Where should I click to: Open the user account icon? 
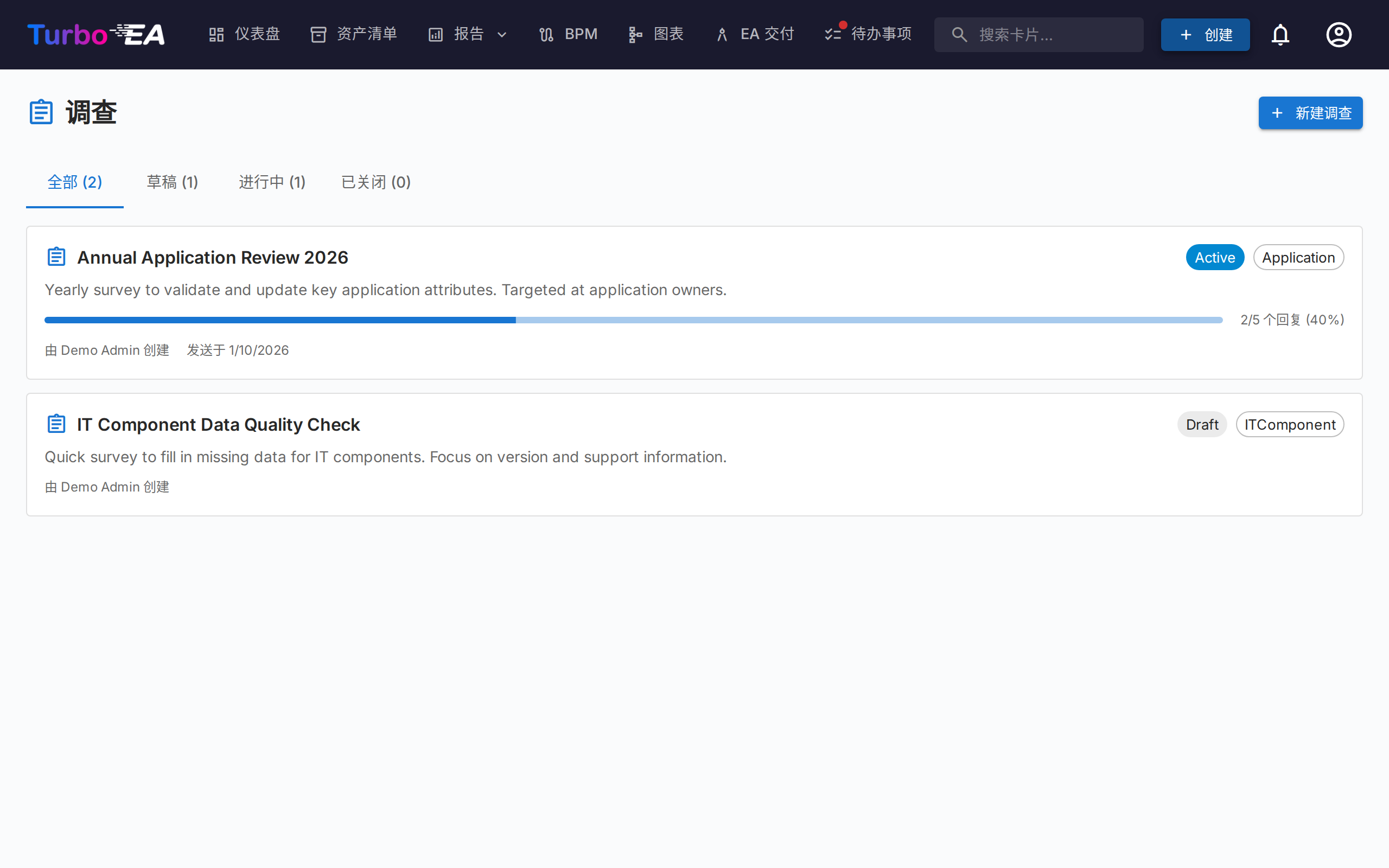(1339, 34)
